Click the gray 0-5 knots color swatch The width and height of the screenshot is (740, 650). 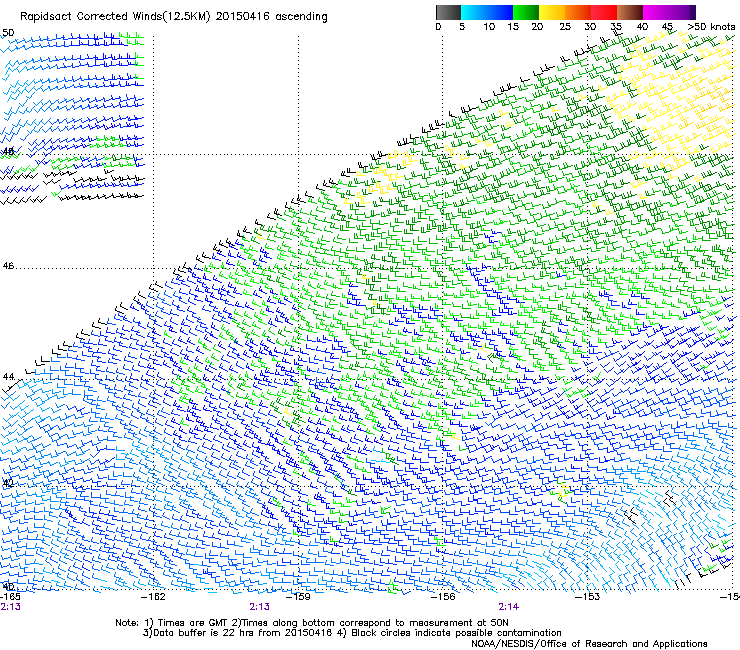pyautogui.click(x=448, y=12)
